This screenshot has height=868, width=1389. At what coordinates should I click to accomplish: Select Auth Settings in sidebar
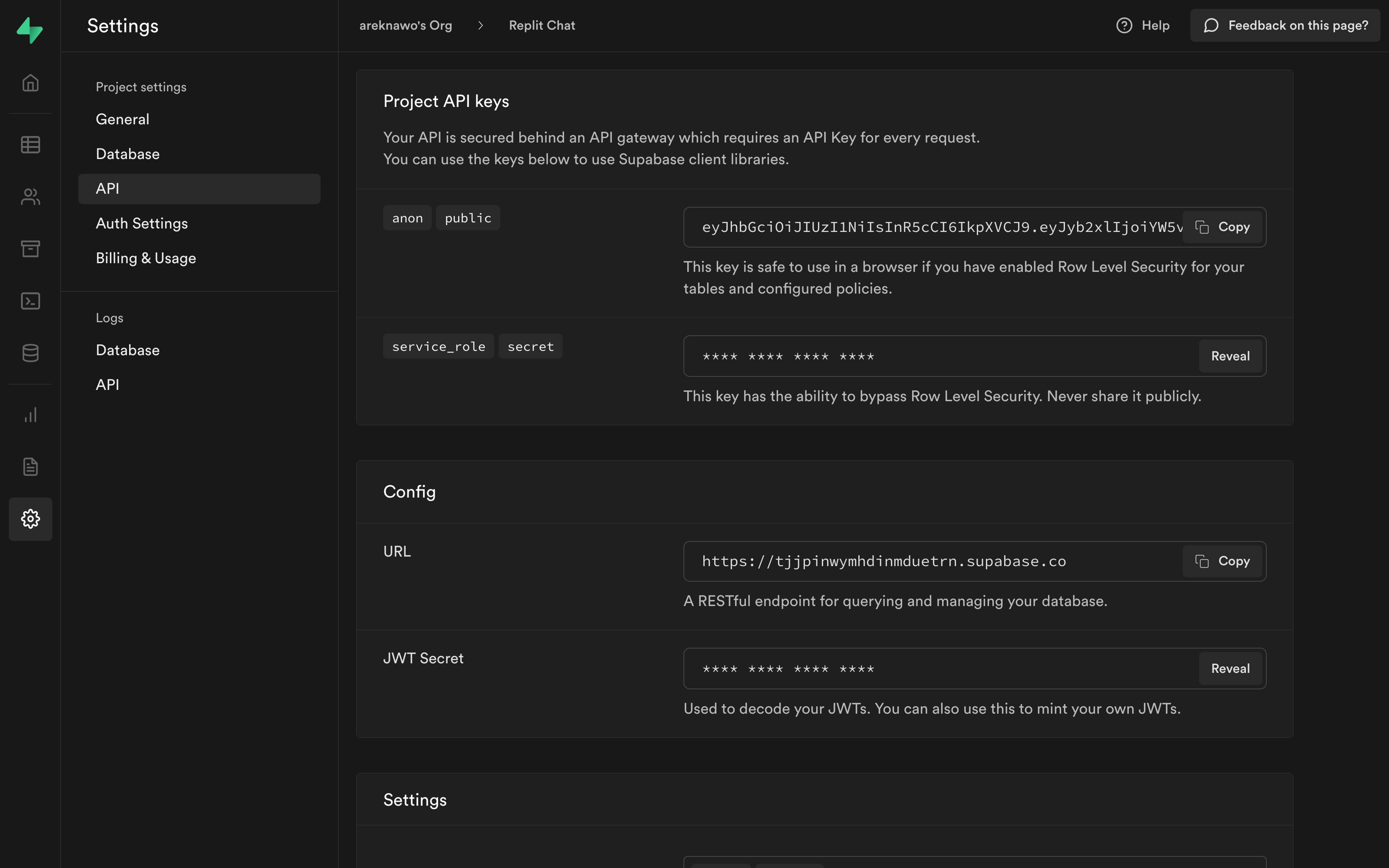(142, 223)
